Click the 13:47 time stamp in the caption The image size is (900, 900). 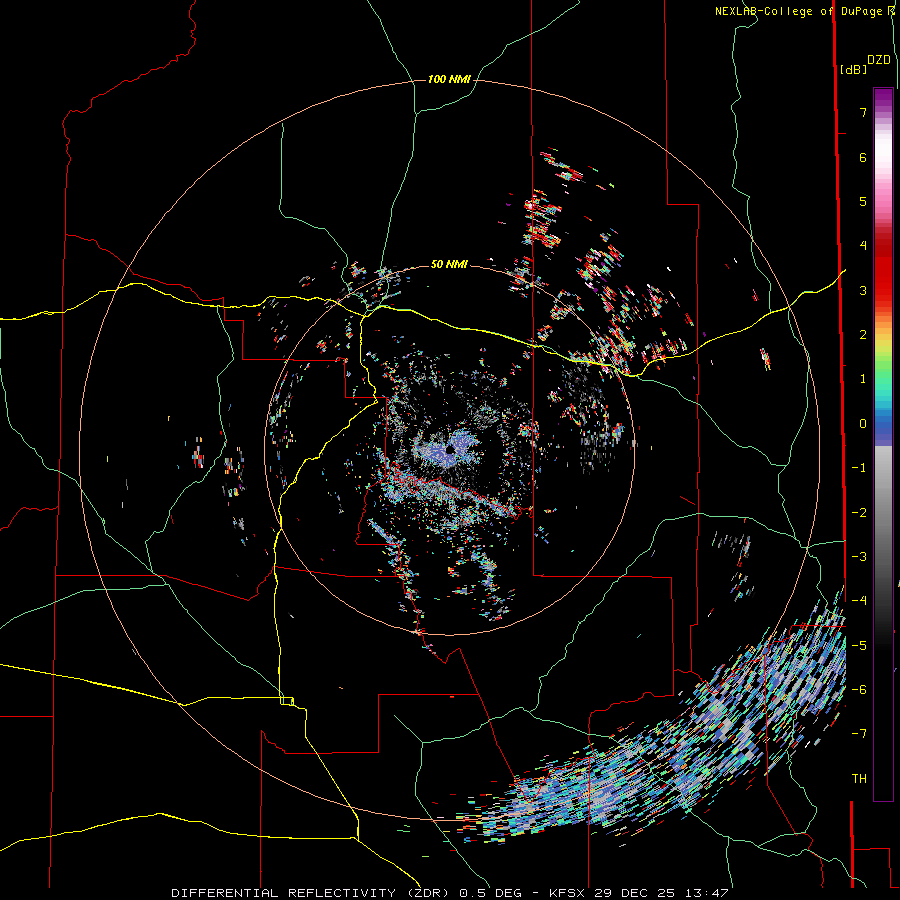pos(705,893)
